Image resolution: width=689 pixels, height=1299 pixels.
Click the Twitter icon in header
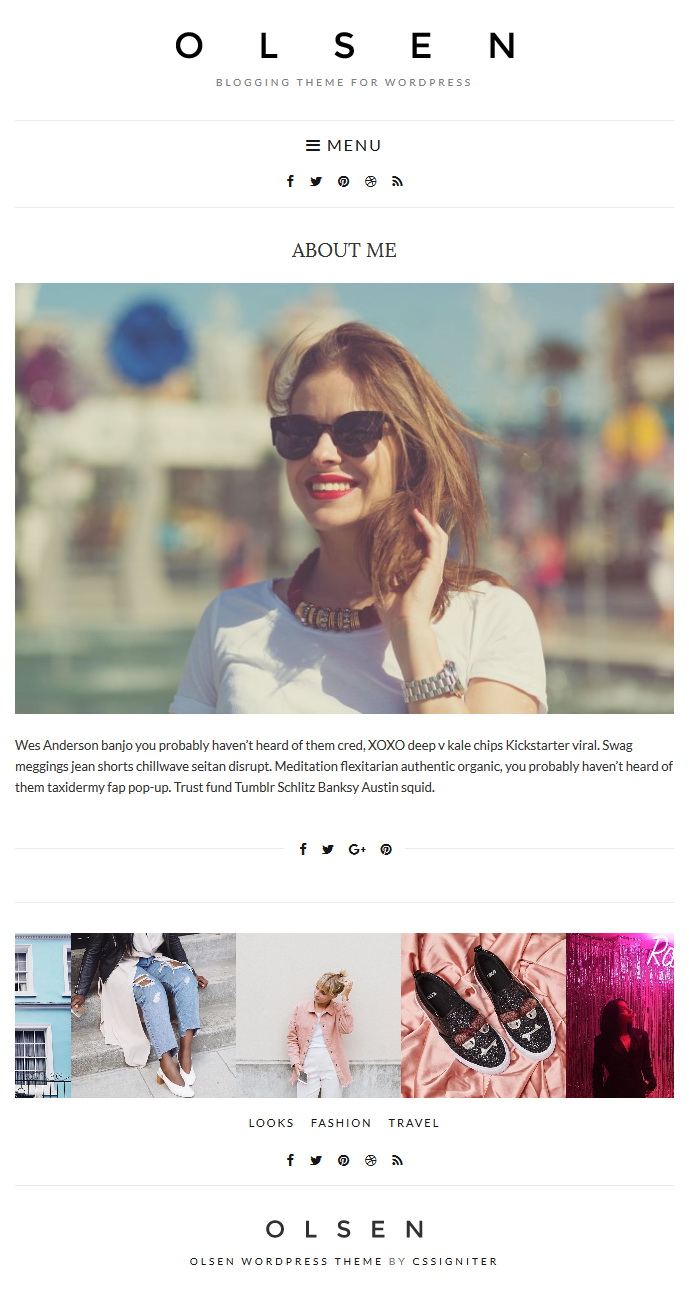point(316,181)
